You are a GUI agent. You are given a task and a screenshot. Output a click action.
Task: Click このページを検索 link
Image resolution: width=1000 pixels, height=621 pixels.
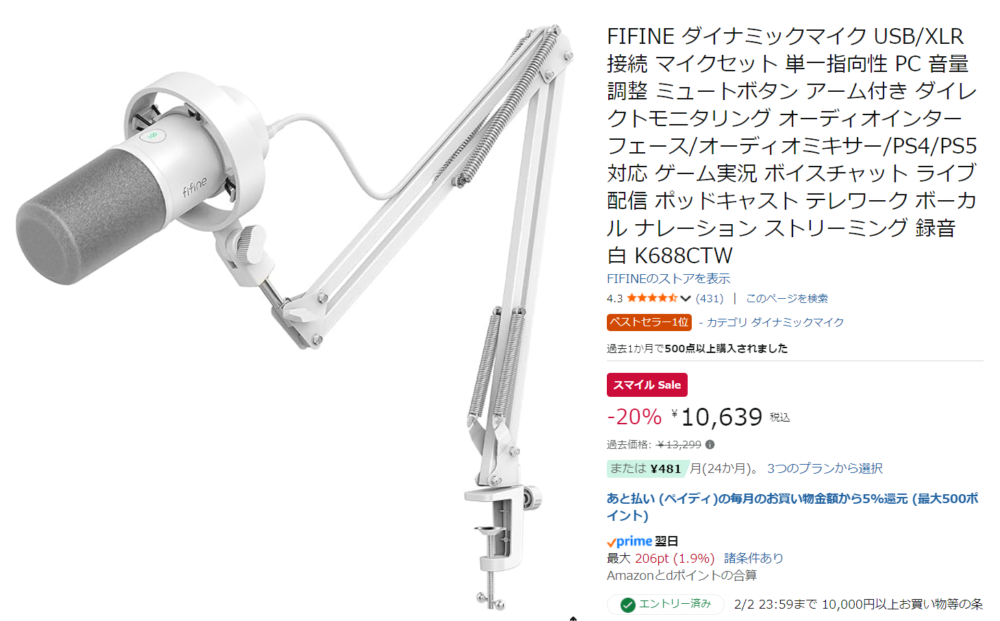click(786, 298)
